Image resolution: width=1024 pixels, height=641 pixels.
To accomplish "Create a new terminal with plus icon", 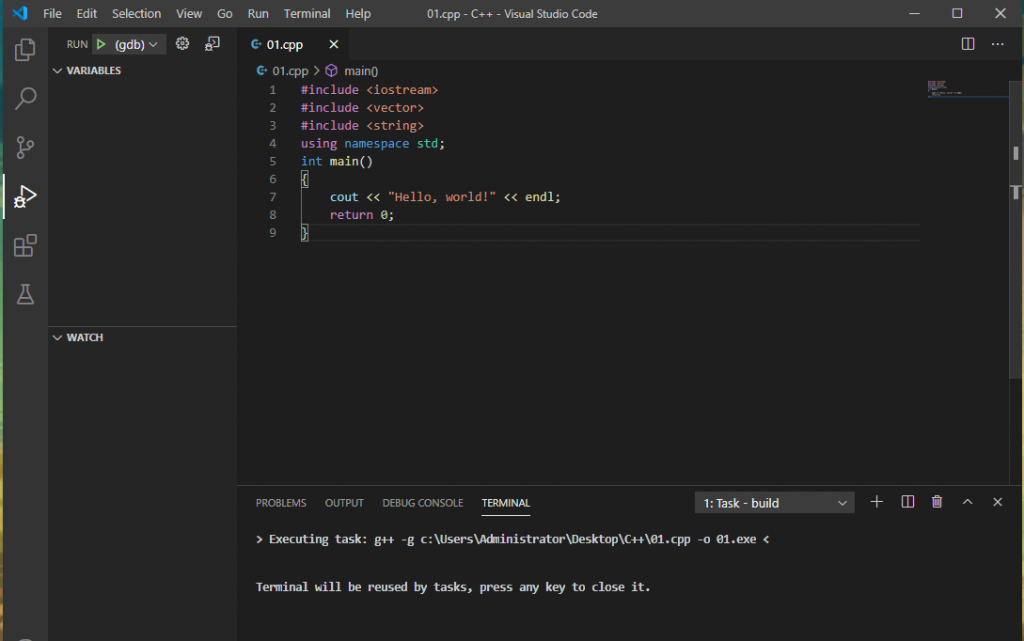I will tap(876, 502).
